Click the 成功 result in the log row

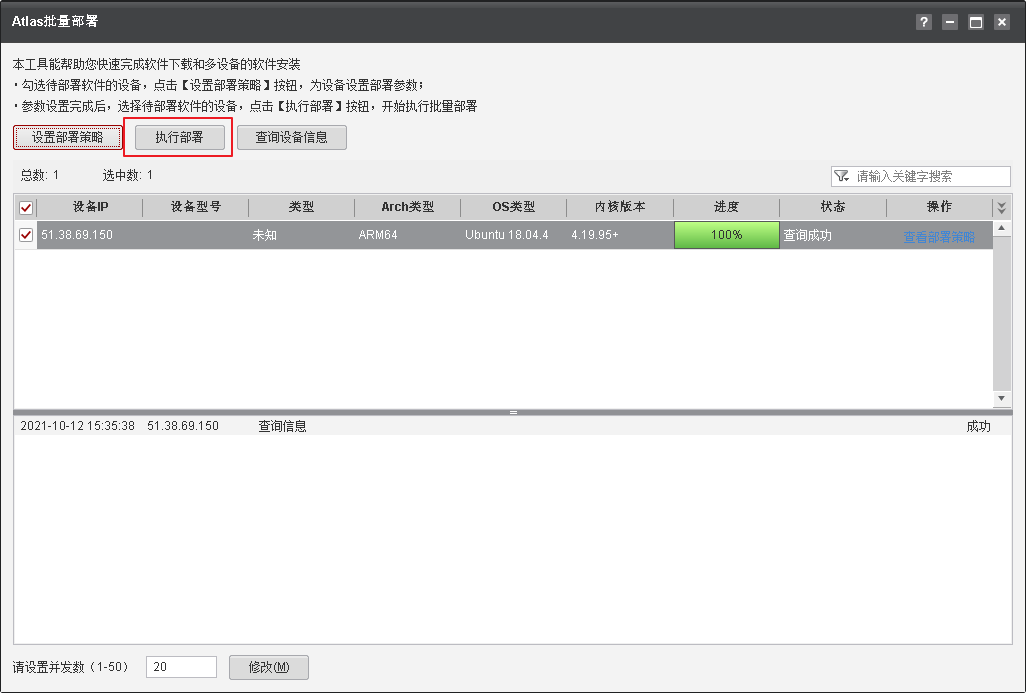click(978, 426)
